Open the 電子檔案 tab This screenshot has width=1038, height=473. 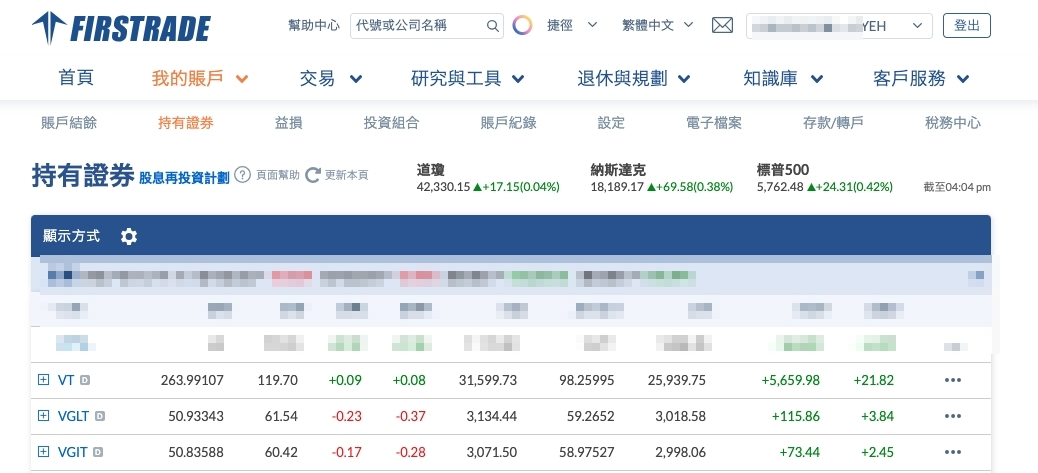pyautogui.click(x=714, y=123)
